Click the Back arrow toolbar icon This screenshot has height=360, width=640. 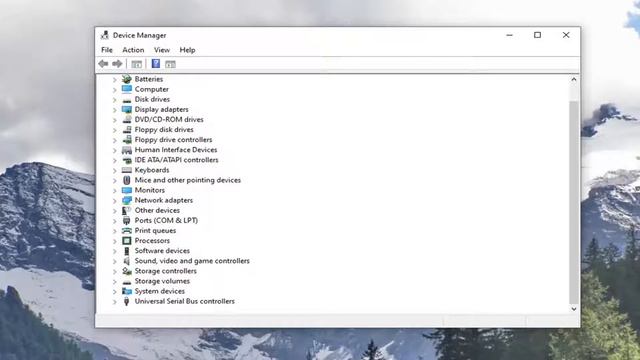[x=103, y=64]
